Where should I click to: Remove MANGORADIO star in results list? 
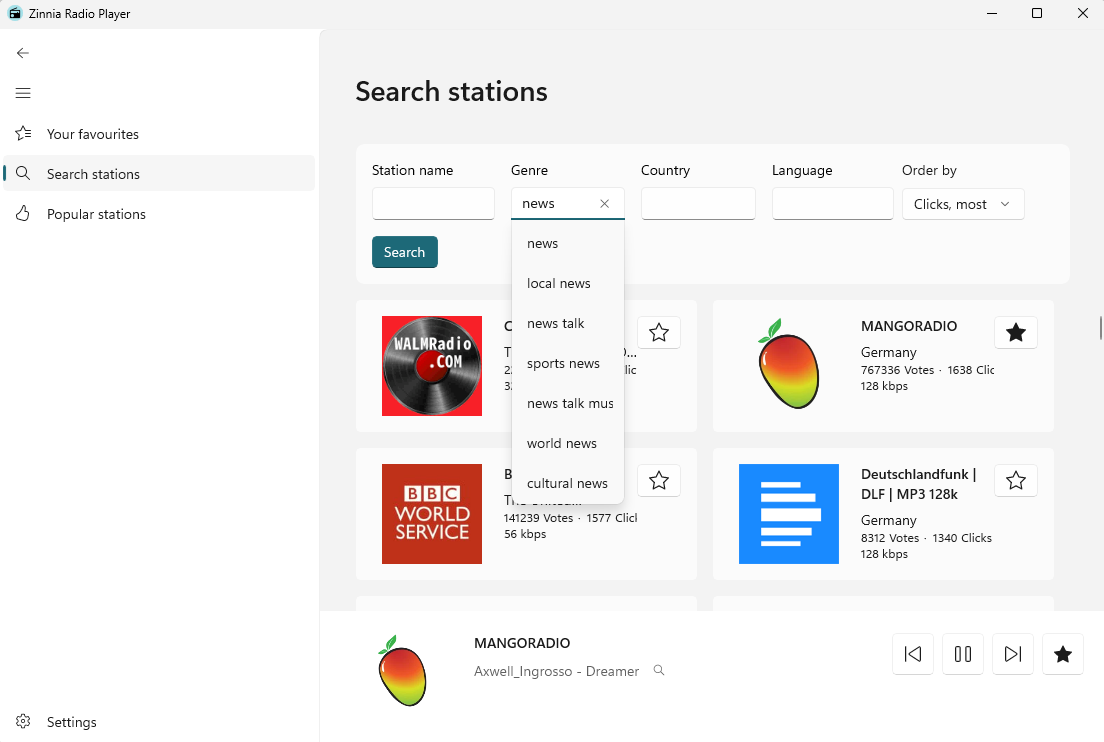click(1015, 332)
